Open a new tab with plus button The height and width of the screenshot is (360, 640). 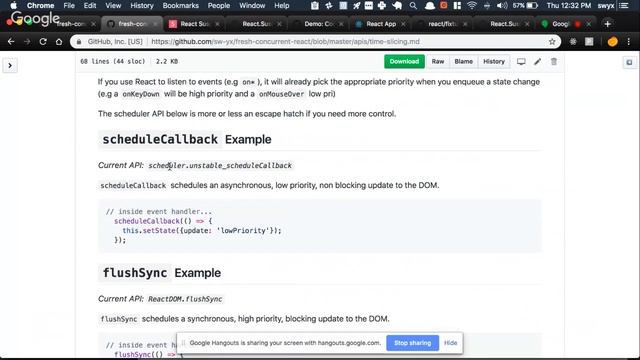tap(607, 24)
